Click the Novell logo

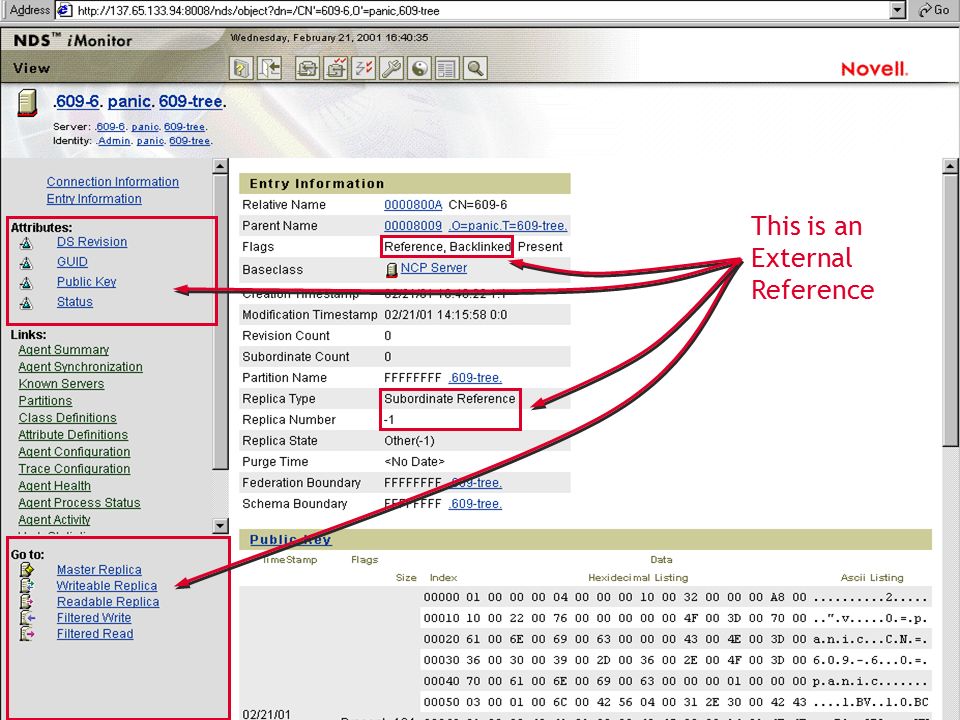pyautogui.click(x=874, y=69)
